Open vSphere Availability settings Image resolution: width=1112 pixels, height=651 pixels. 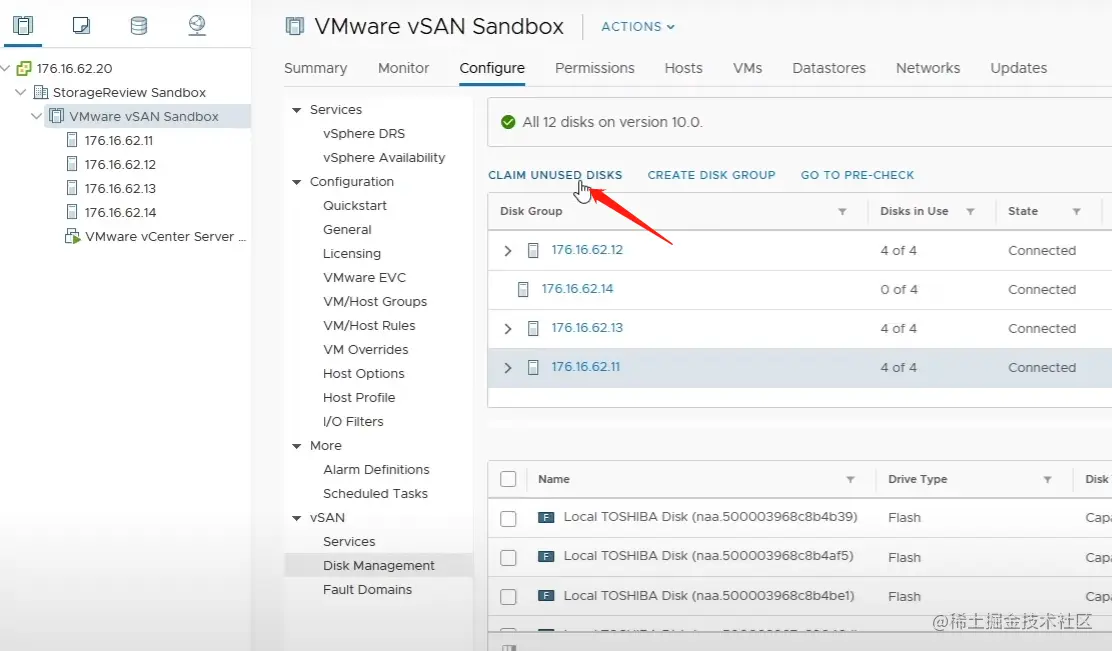click(x=384, y=157)
